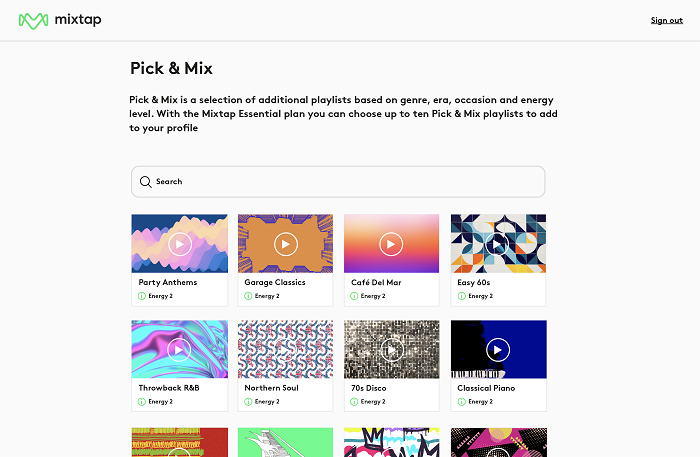Click the Sign out link

[x=666, y=20]
